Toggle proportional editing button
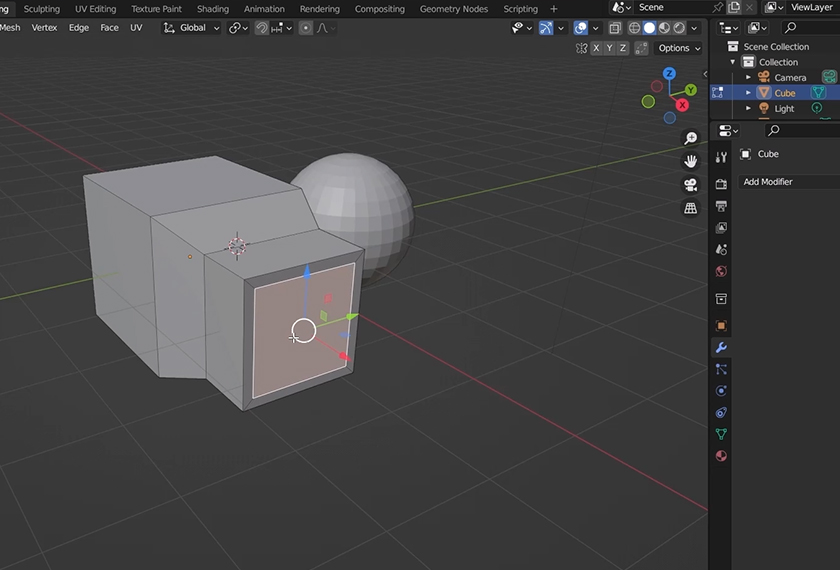 coord(306,28)
